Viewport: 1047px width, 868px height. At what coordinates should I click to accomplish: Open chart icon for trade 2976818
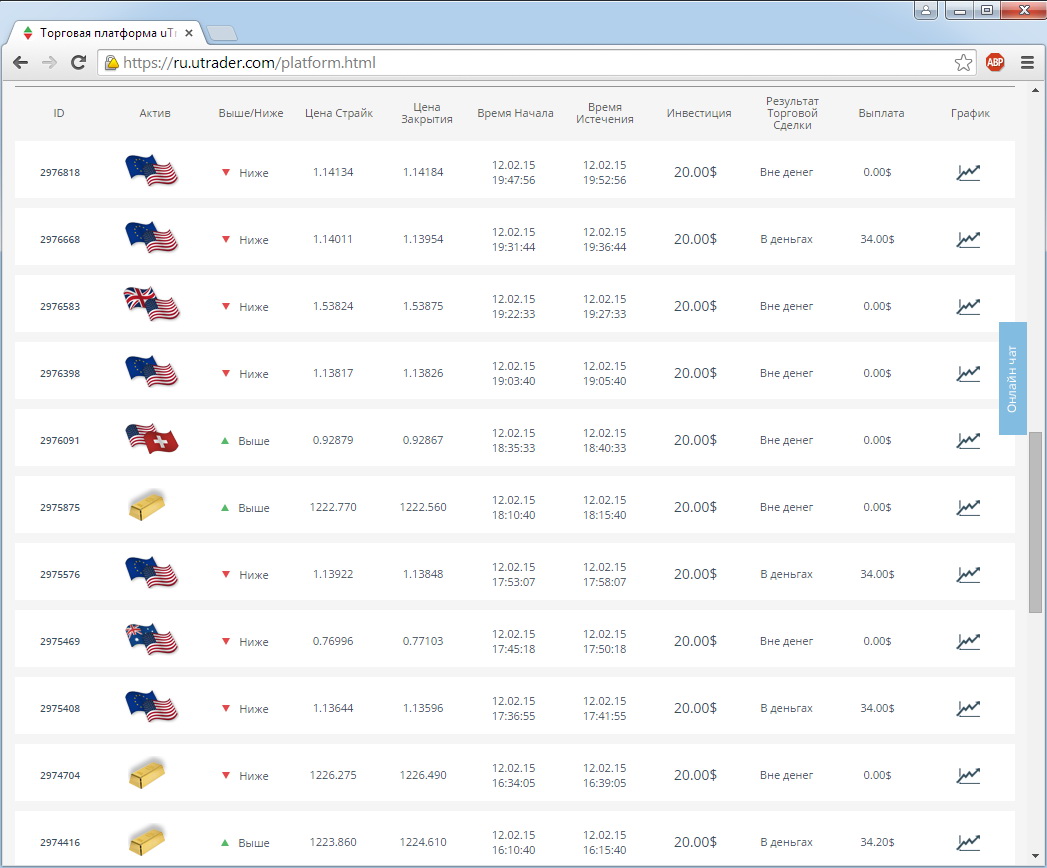(968, 172)
